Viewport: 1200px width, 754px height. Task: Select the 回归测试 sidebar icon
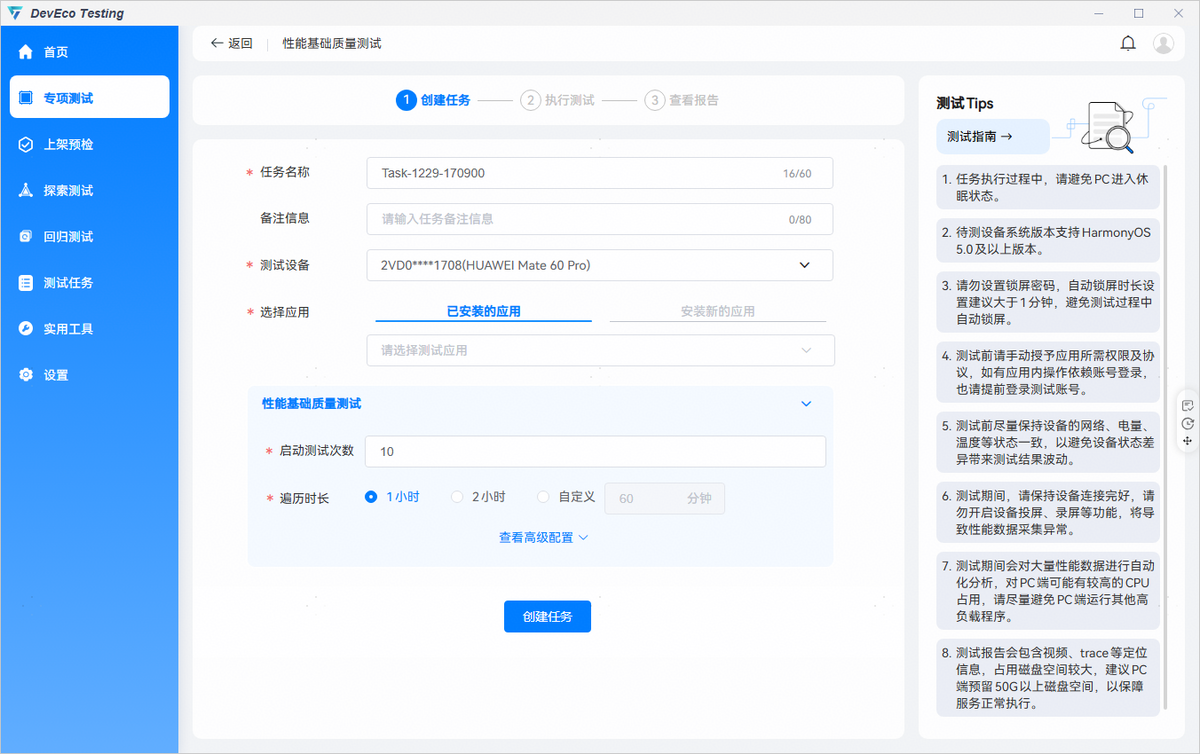click(26, 237)
